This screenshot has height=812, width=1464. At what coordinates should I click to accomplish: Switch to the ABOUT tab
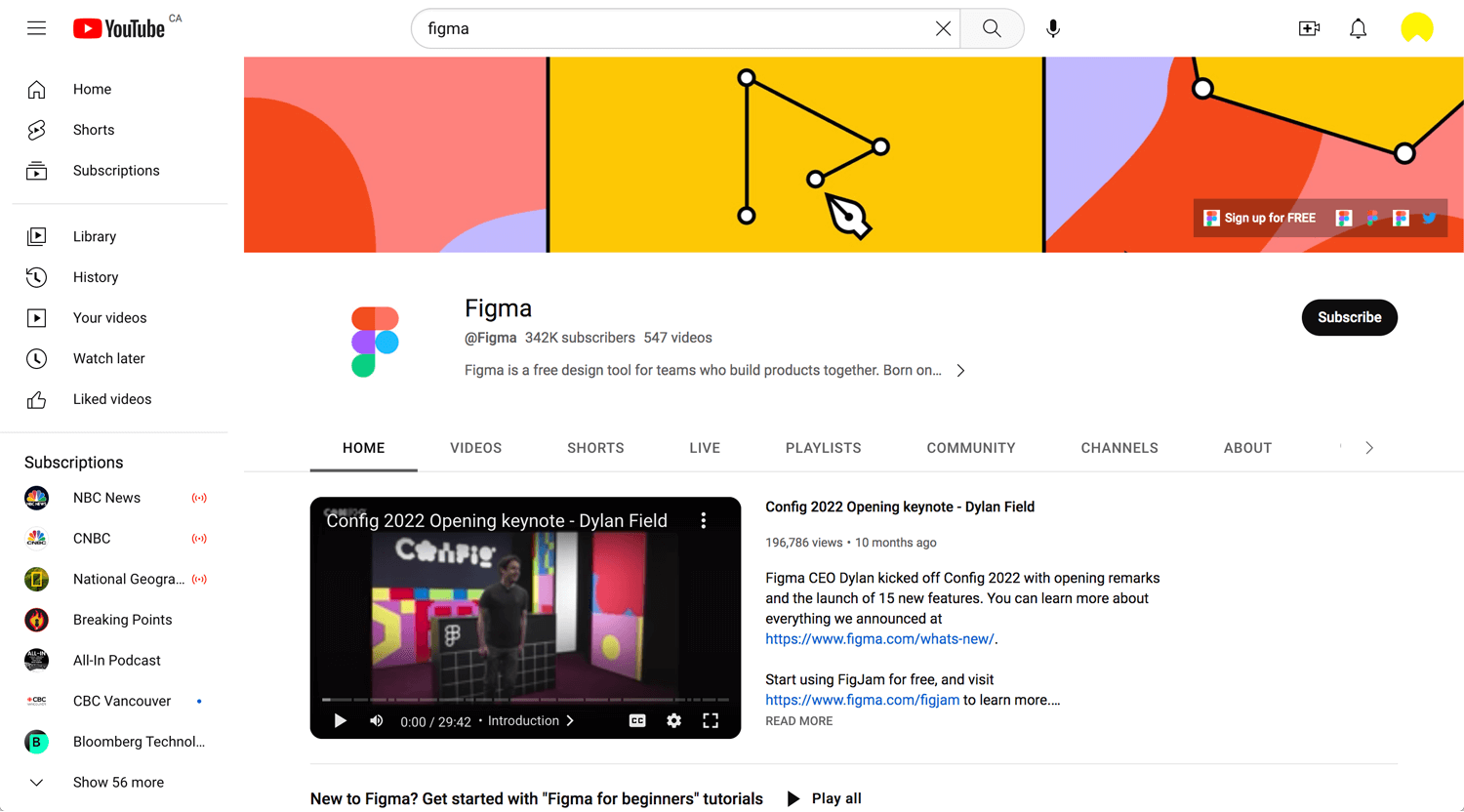(x=1247, y=448)
